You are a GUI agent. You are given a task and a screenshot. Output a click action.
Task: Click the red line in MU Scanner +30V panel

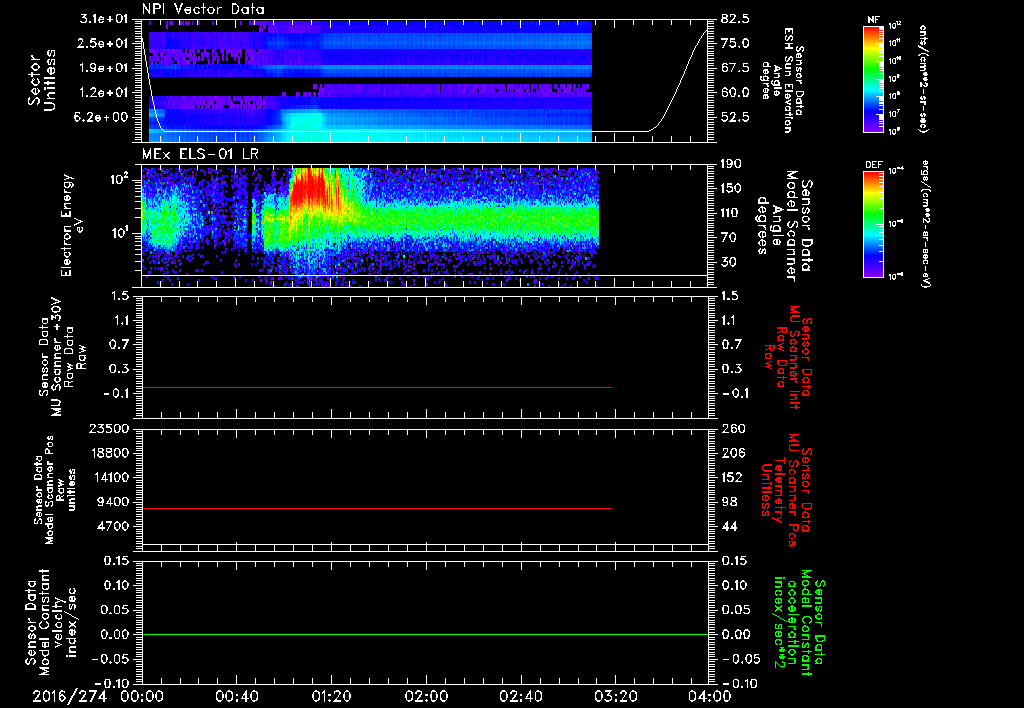tap(377, 387)
